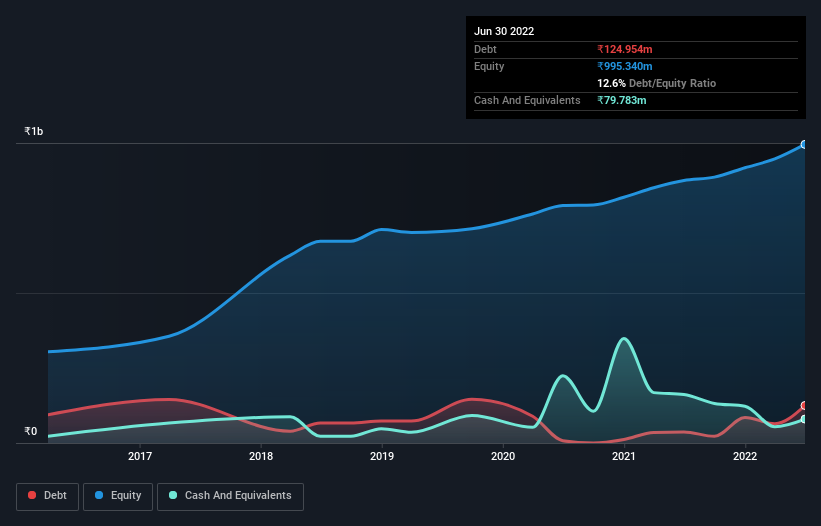Click the Cash And Equivalents tooltip label
Image resolution: width=821 pixels, height=526 pixels.
click(x=527, y=100)
